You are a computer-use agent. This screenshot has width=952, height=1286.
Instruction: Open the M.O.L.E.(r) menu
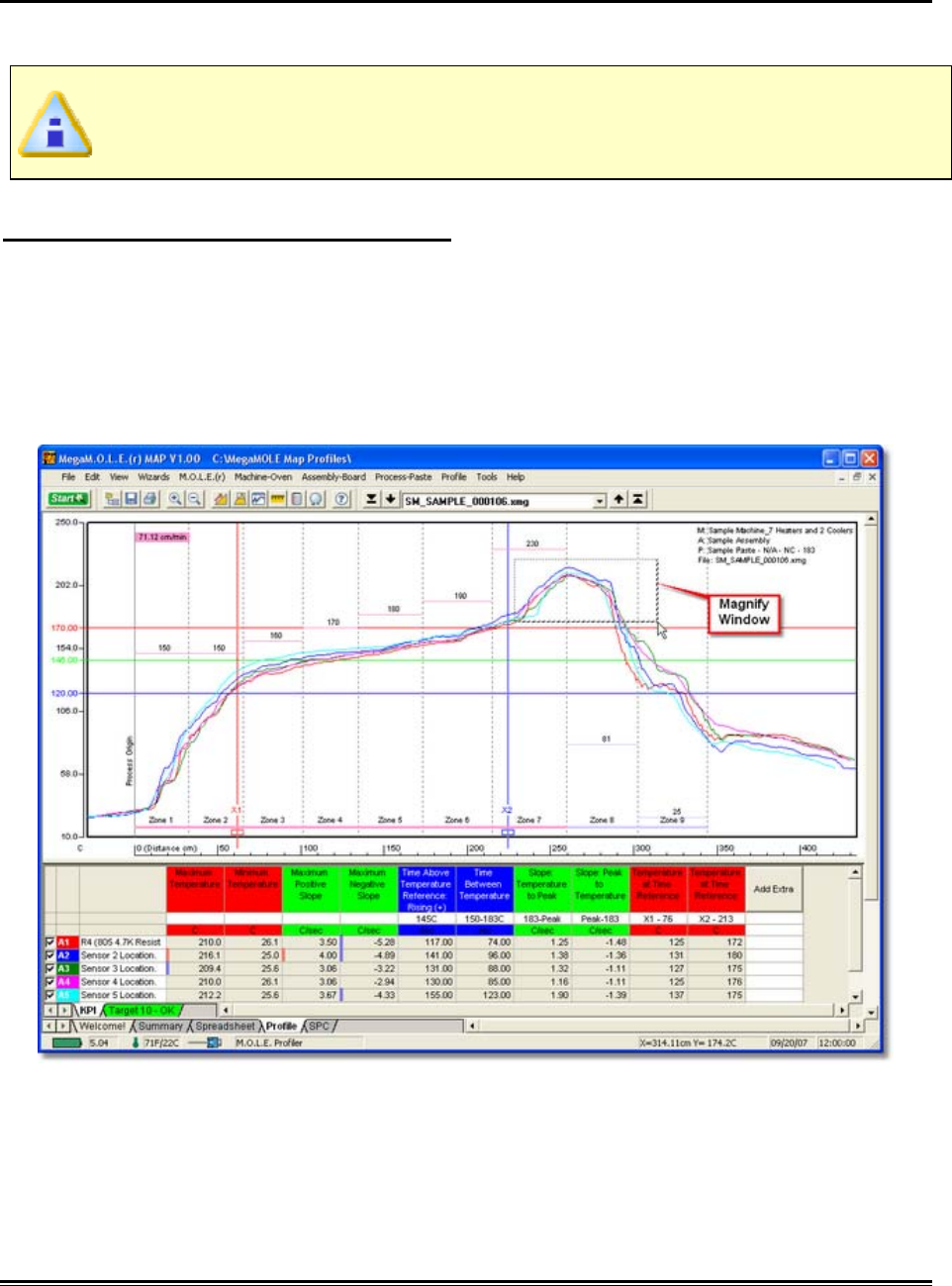(202, 477)
